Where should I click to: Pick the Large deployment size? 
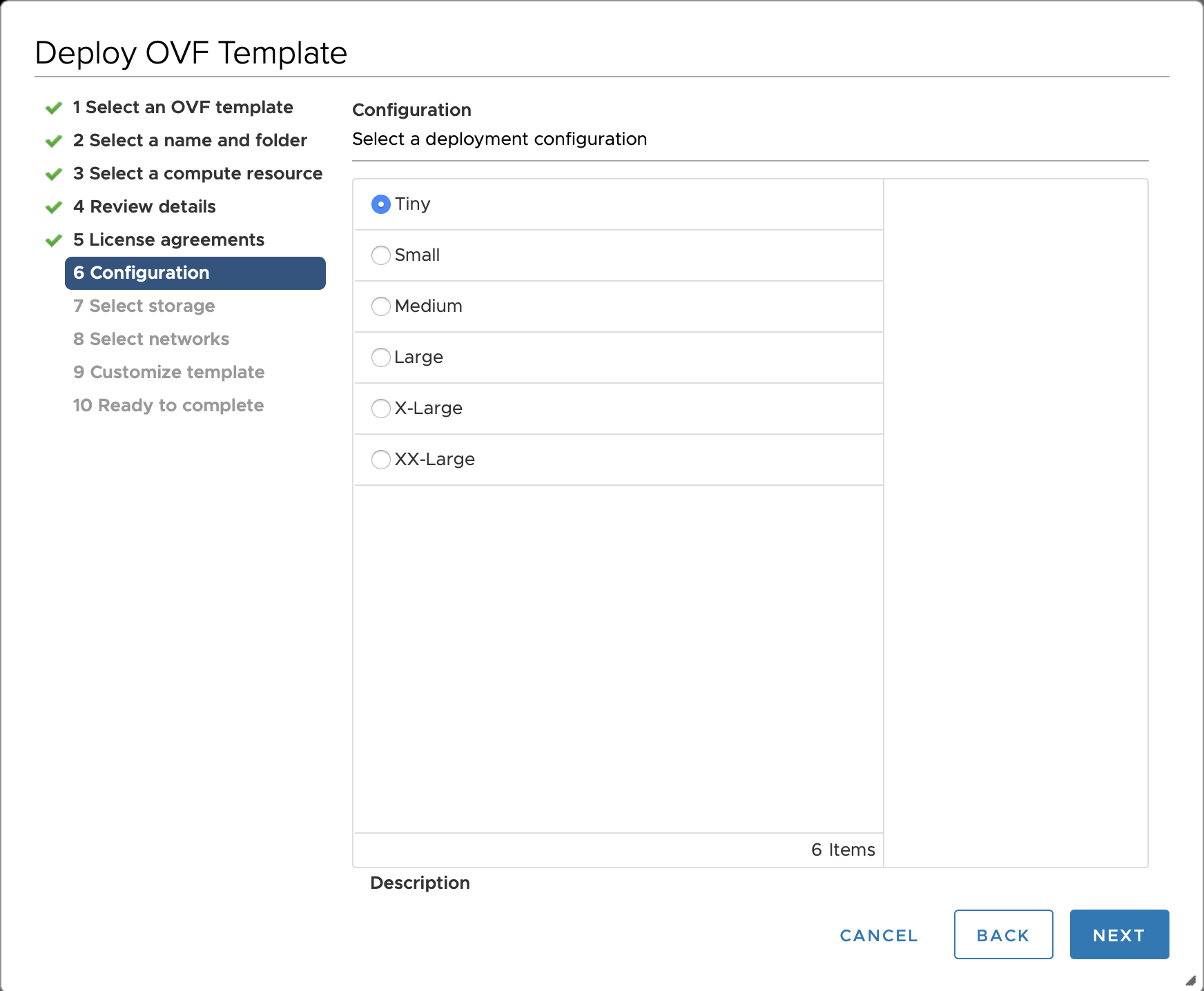pyautogui.click(x=381, y=357)
